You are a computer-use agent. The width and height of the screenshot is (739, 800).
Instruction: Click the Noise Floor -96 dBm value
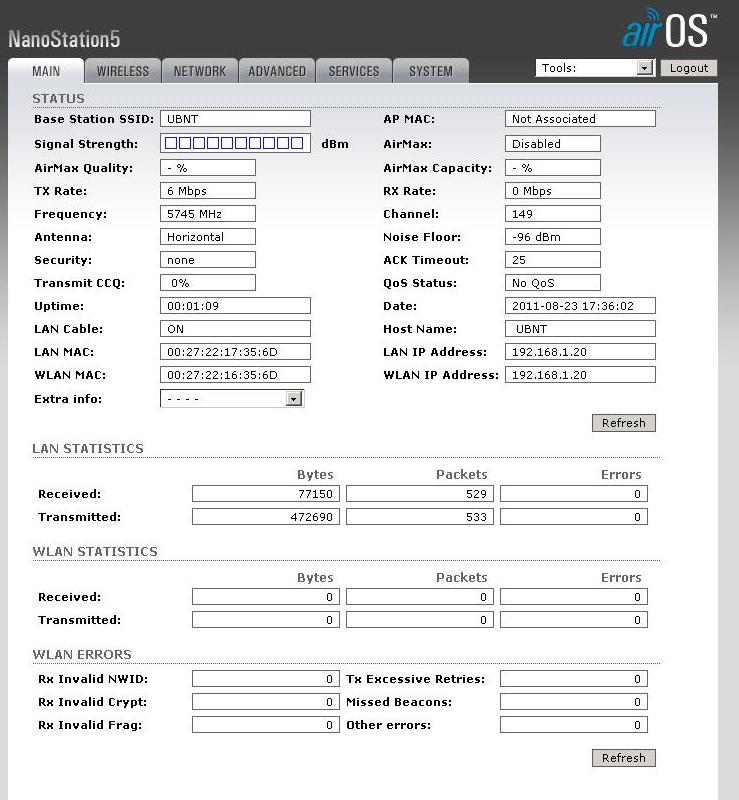point(553,237)
